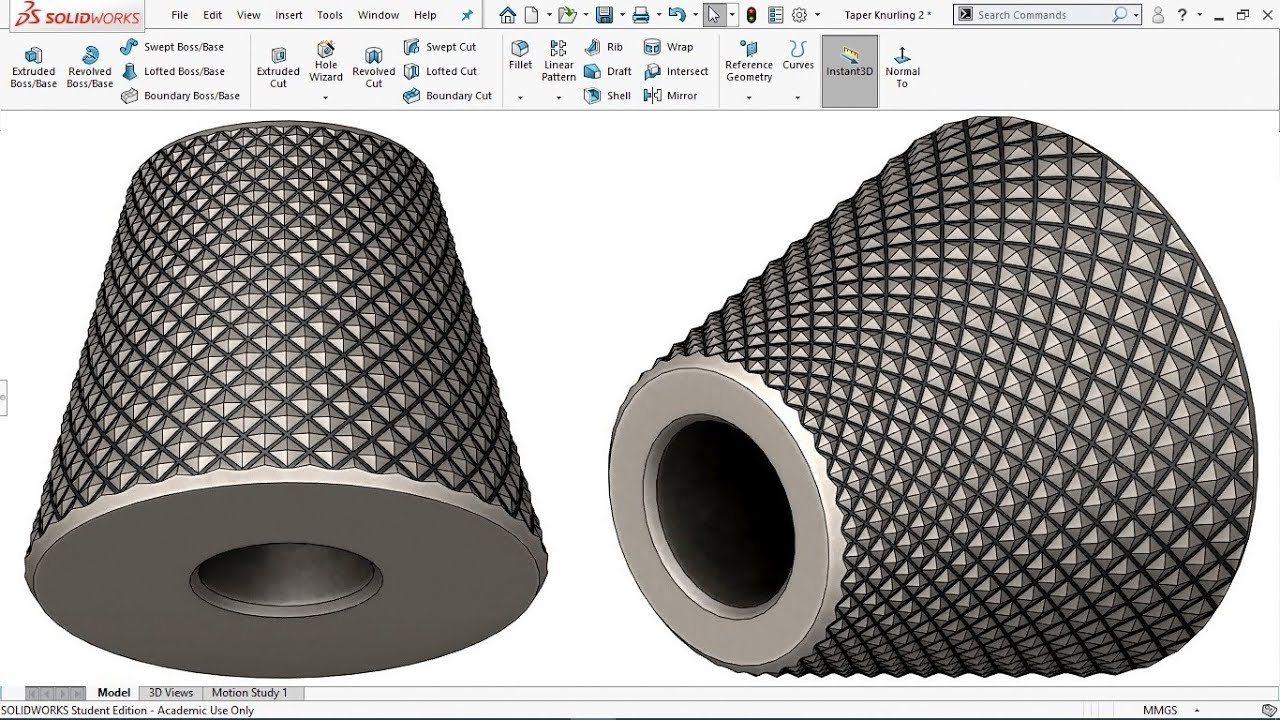The image size is (1280, 720).
Task: Click the Swept Boss/Base tool
Action: [172, 47]
